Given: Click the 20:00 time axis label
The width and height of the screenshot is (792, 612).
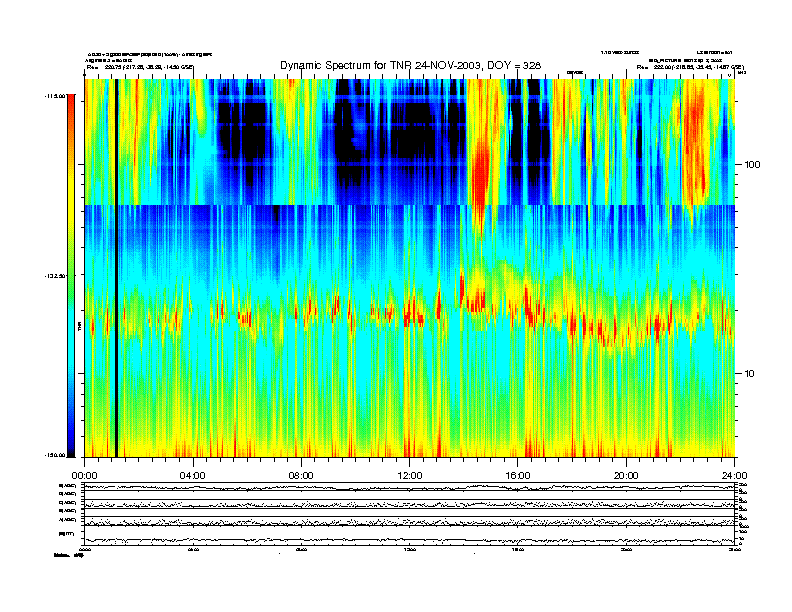Looking at the screenshot, I should click(x=626, y=476).
